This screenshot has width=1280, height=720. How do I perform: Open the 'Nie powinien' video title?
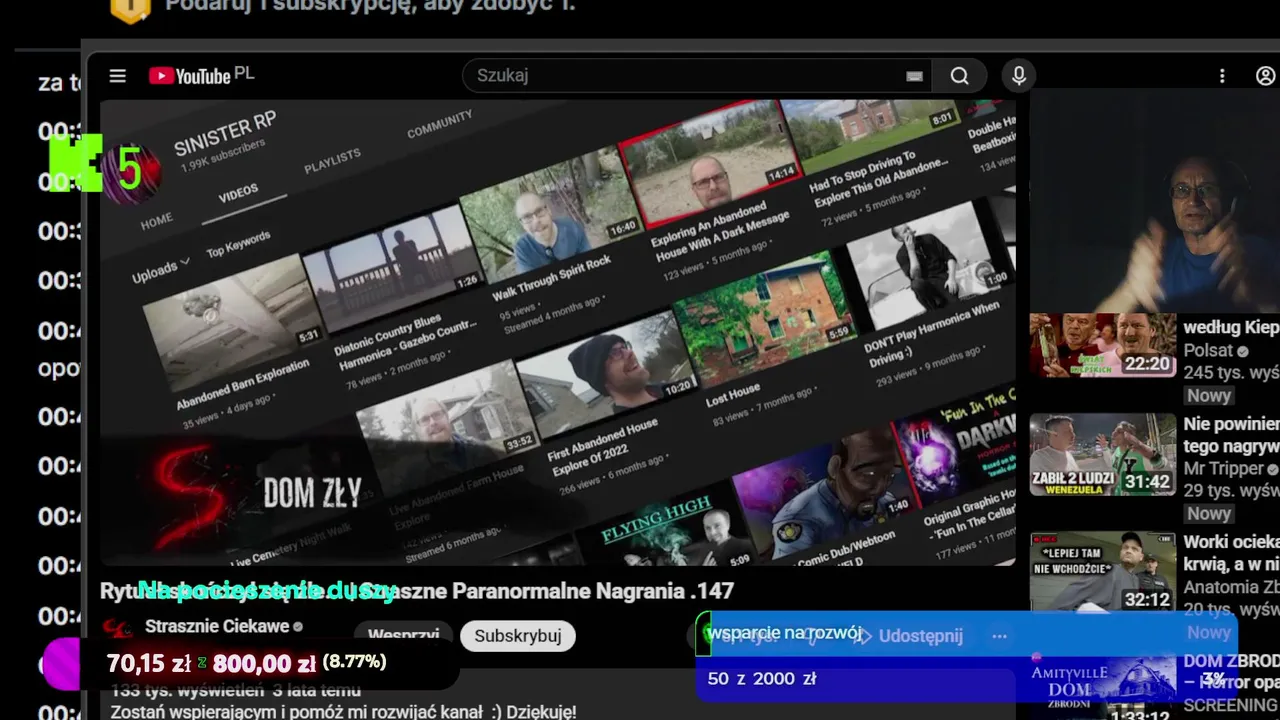coord(1231,435)
